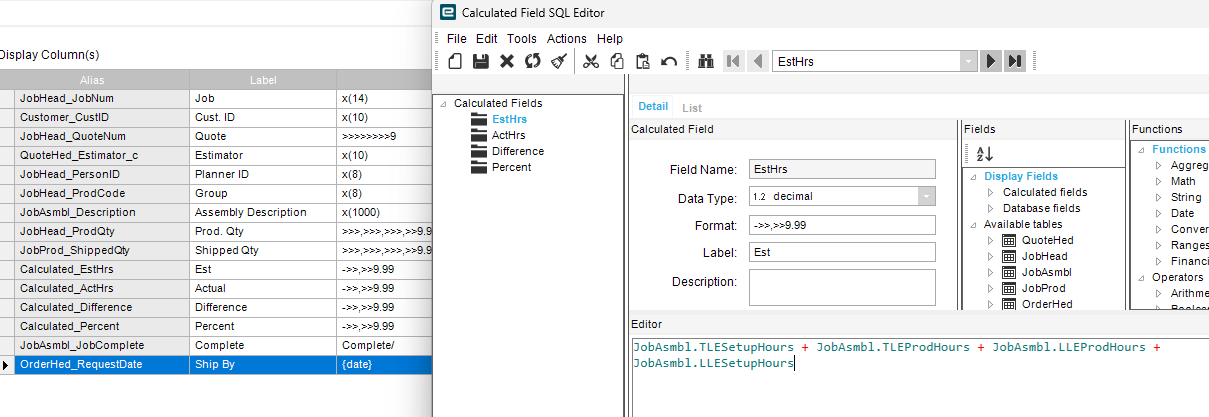Go to next record navigation arrow
The height and width of the screenshot is (417, 1209).
[990, 61]
